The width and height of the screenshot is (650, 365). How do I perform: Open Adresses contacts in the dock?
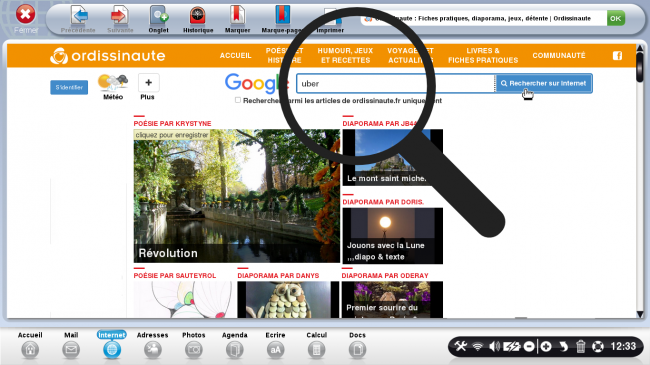[x=153, y=345]
